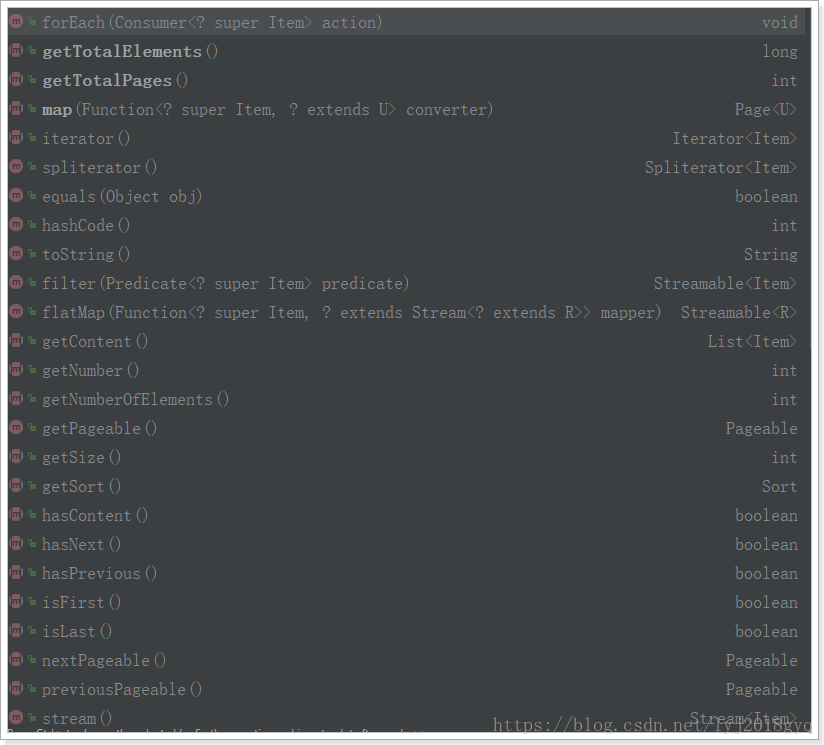Image resolution: width=824 pixels, height=745 pixels.
Task: Select filter(Predicate) completion item
Action: pos(406,283)
